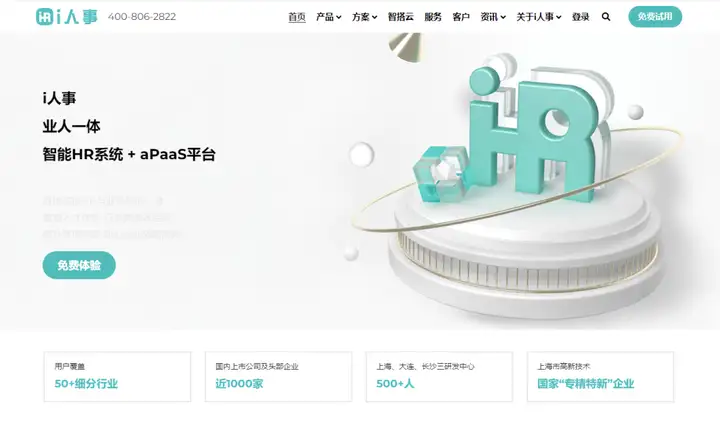Image resolution: width=720 pixels, height=447 pixels.
Task: Click the 免费试用 button
Action: point(655,17)
